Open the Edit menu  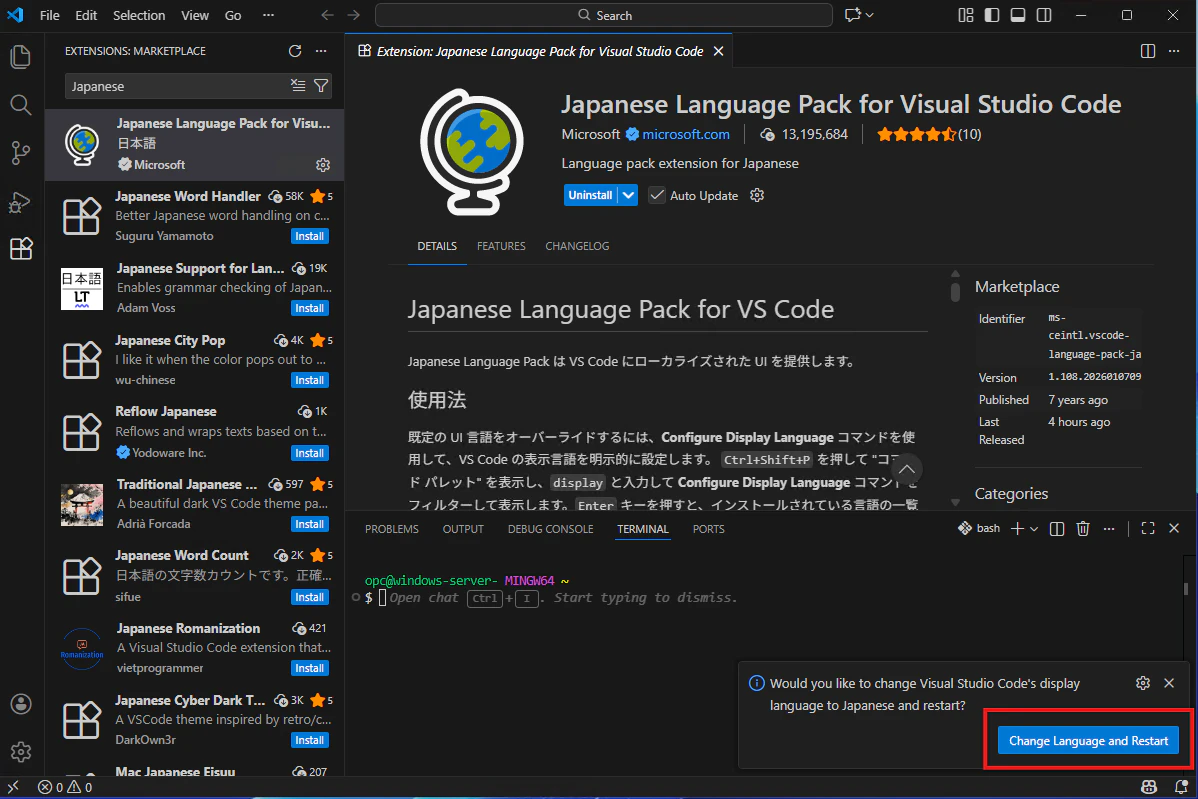pyautogui.click(x=86, y=15)
